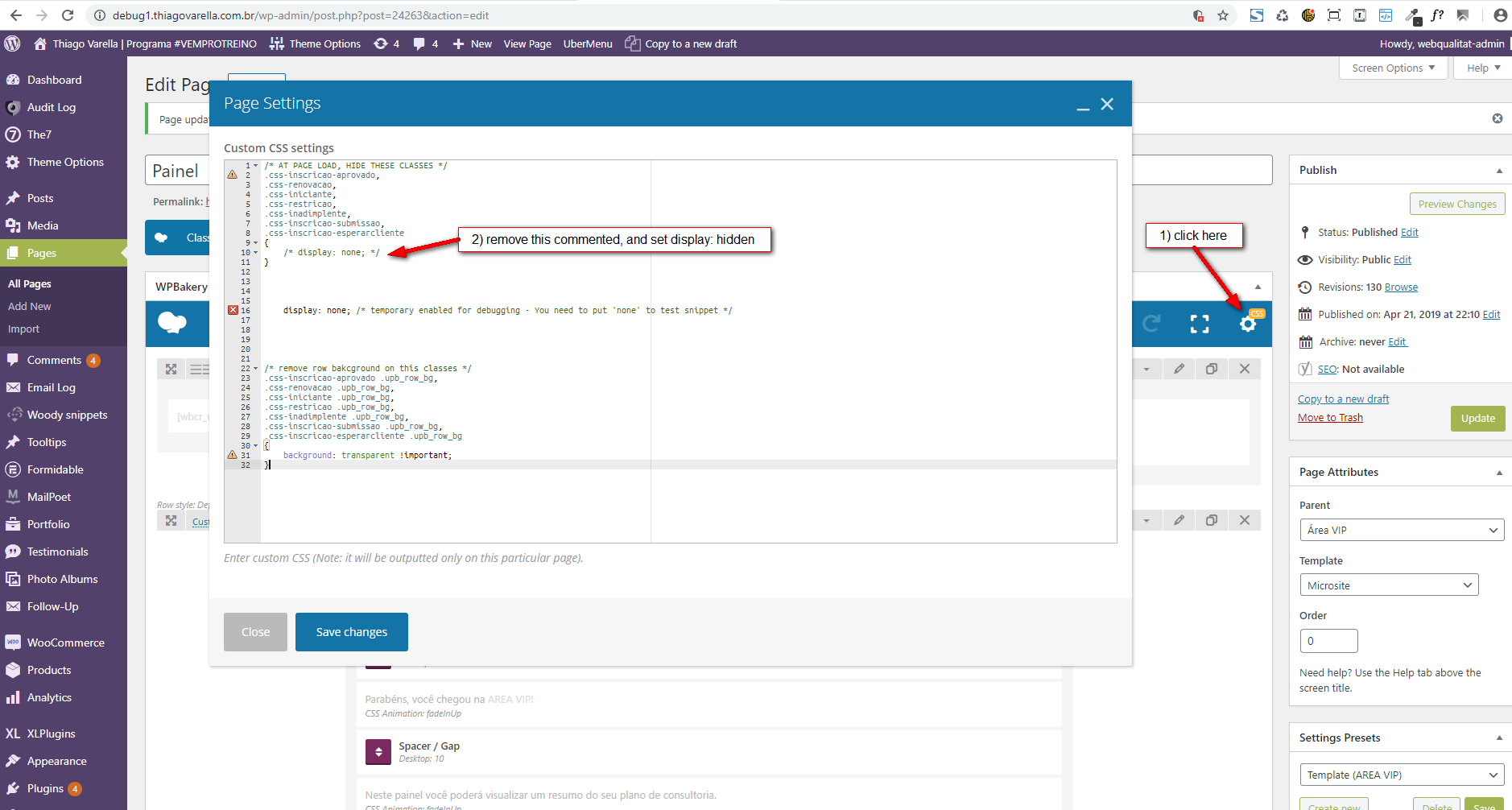This screenshot has width=1512, height=810.
Task: Click Save changes in Page Settings
Action: tap(352, 632)
